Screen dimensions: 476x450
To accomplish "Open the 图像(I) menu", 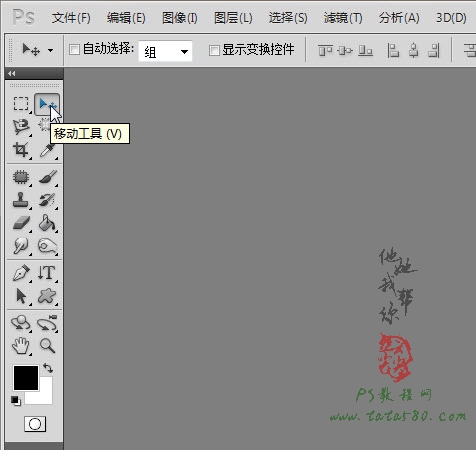I will coord(180,18).
